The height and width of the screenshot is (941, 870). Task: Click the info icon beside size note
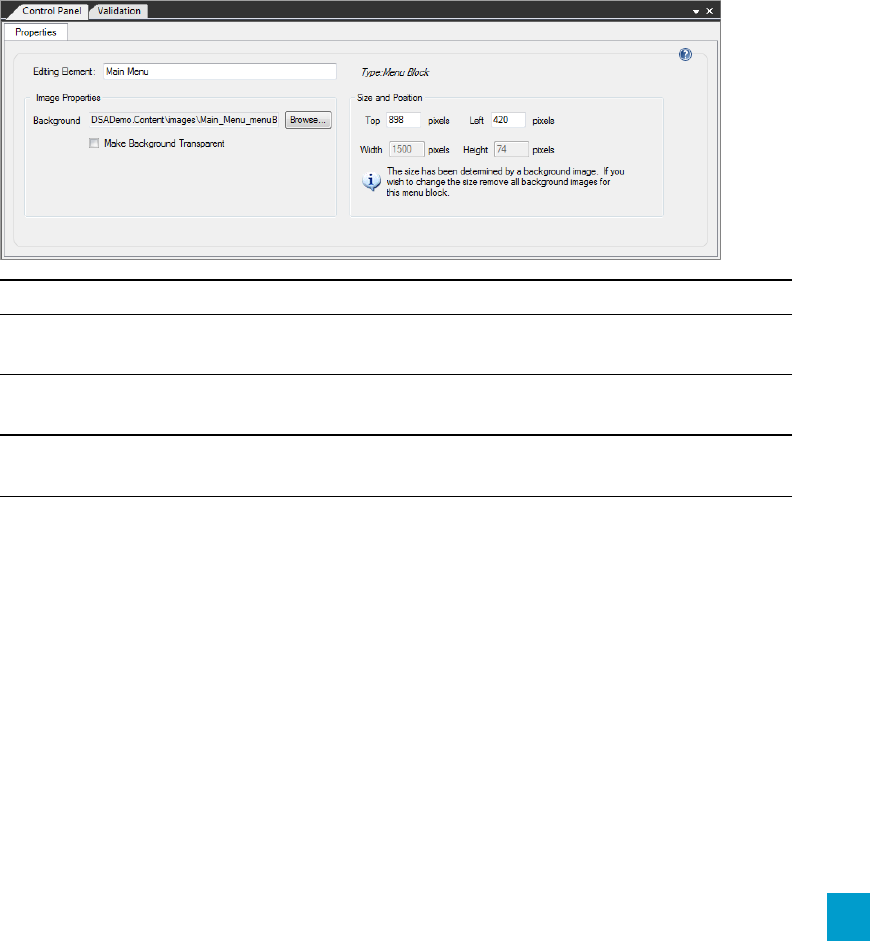371,181
